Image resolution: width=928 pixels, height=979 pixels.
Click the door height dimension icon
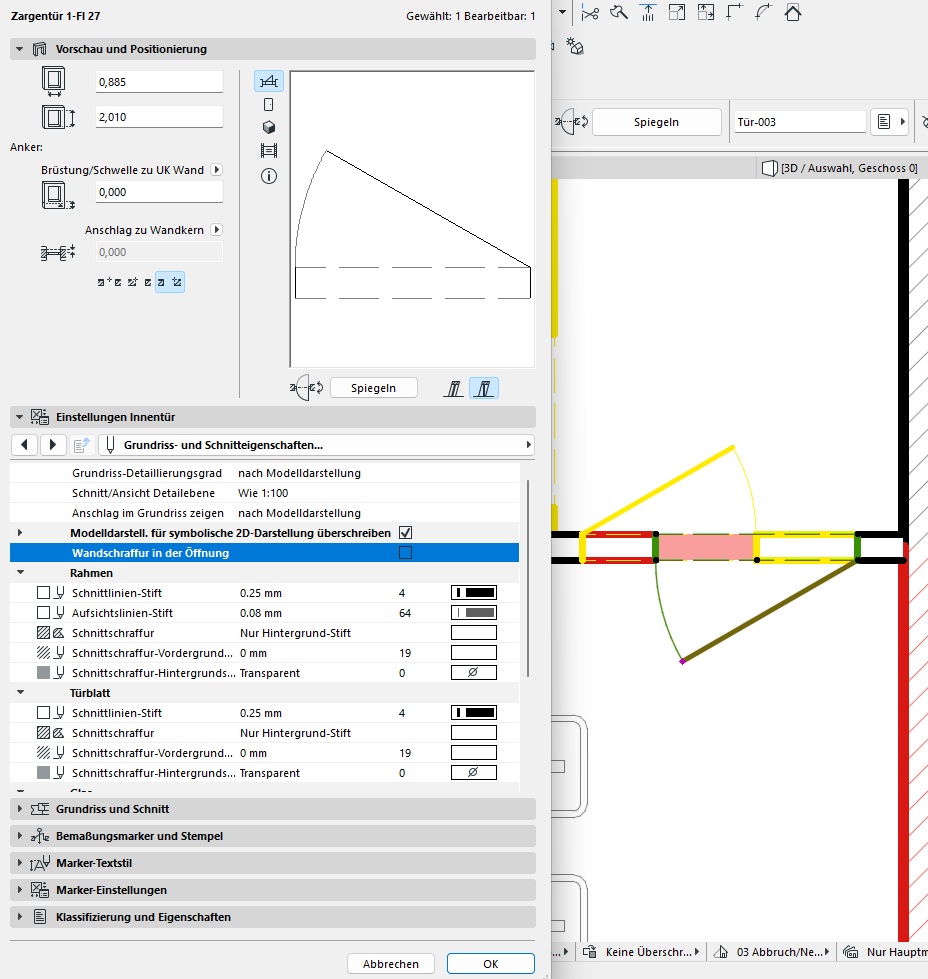click(58, 117)
